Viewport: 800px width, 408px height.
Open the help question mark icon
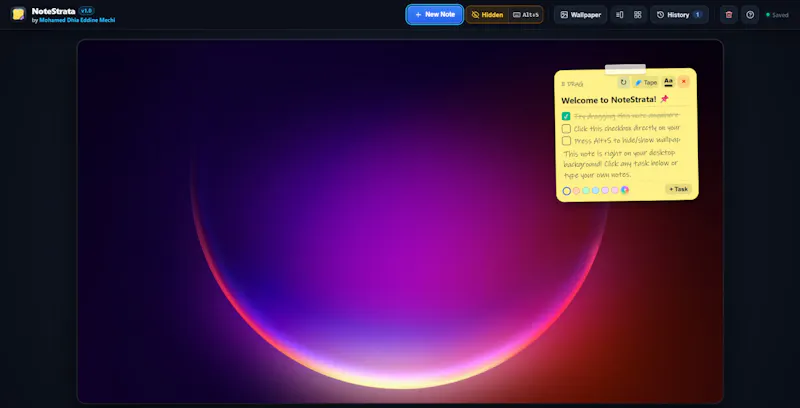point(750,15)
